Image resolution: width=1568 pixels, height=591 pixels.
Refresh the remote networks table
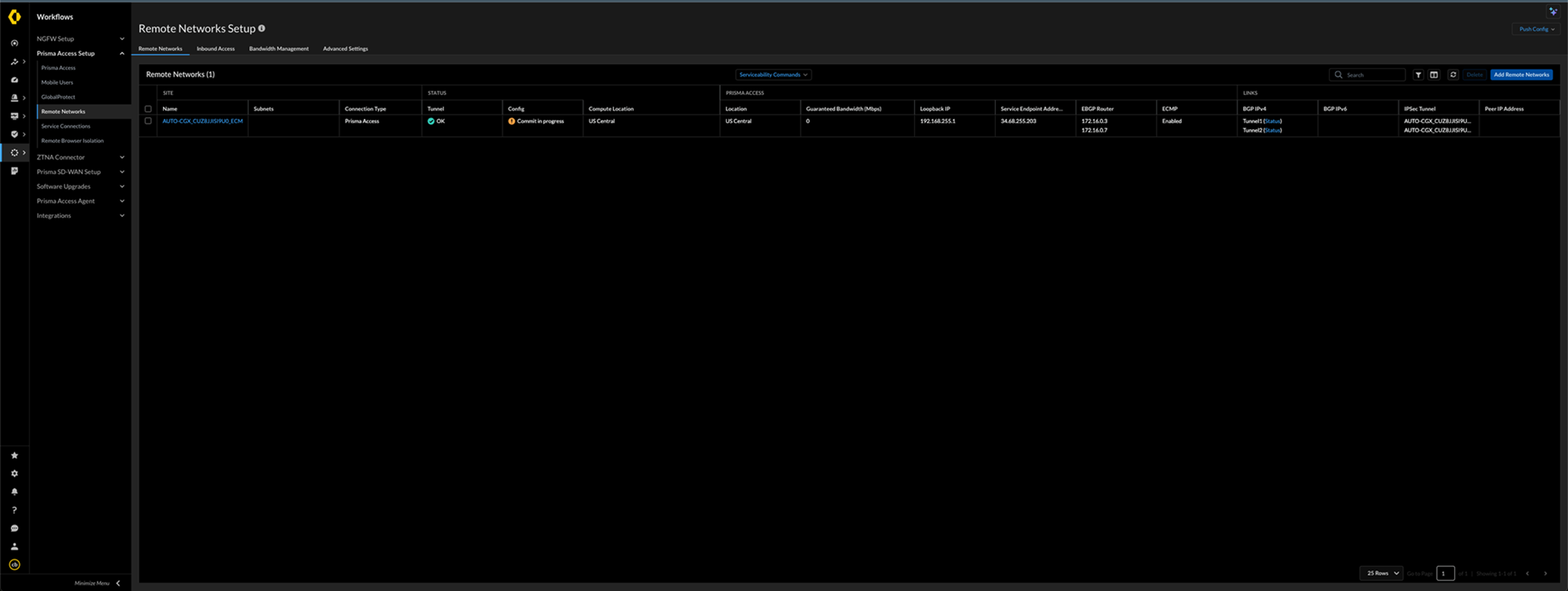(x=1452, y=75)
